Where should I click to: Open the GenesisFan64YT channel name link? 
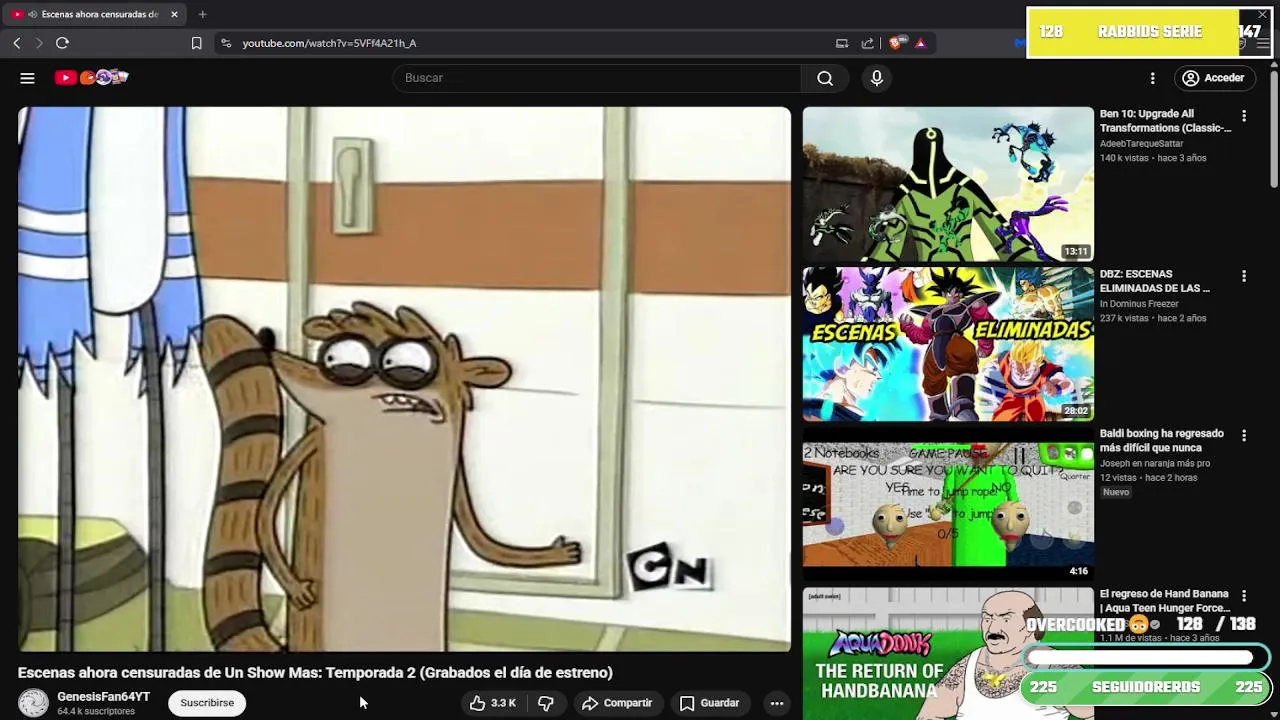(103, 697)
